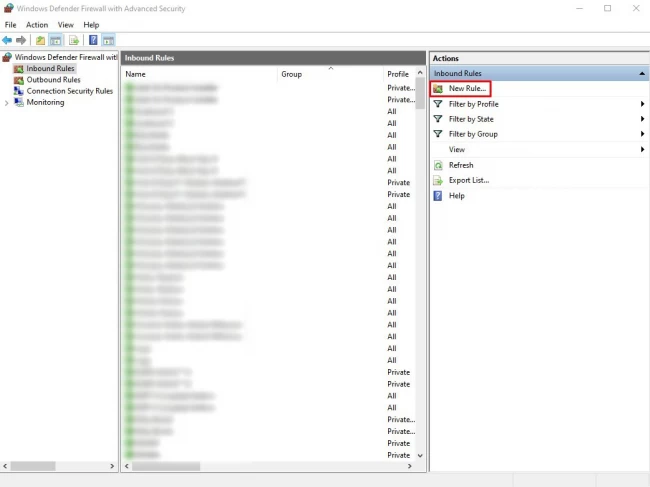Click the Filter by State funnel icon
650x487 pixels.
[x=438, y=119]
